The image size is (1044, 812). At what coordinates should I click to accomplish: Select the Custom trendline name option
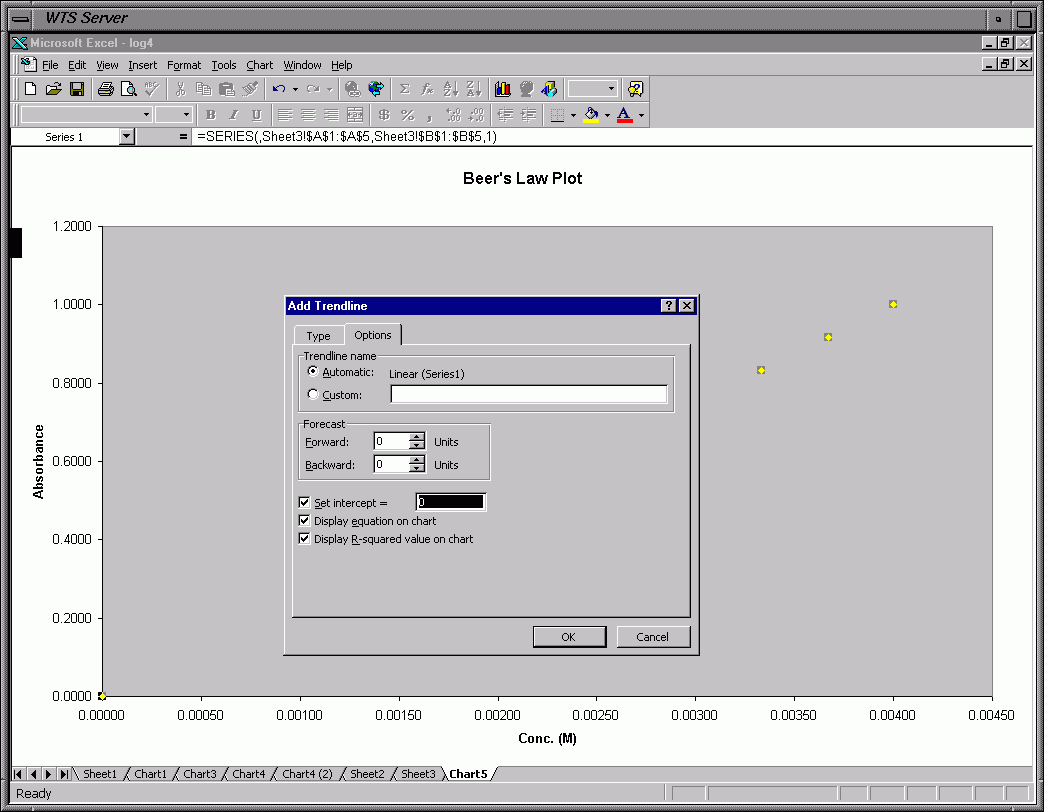[313, 395]
